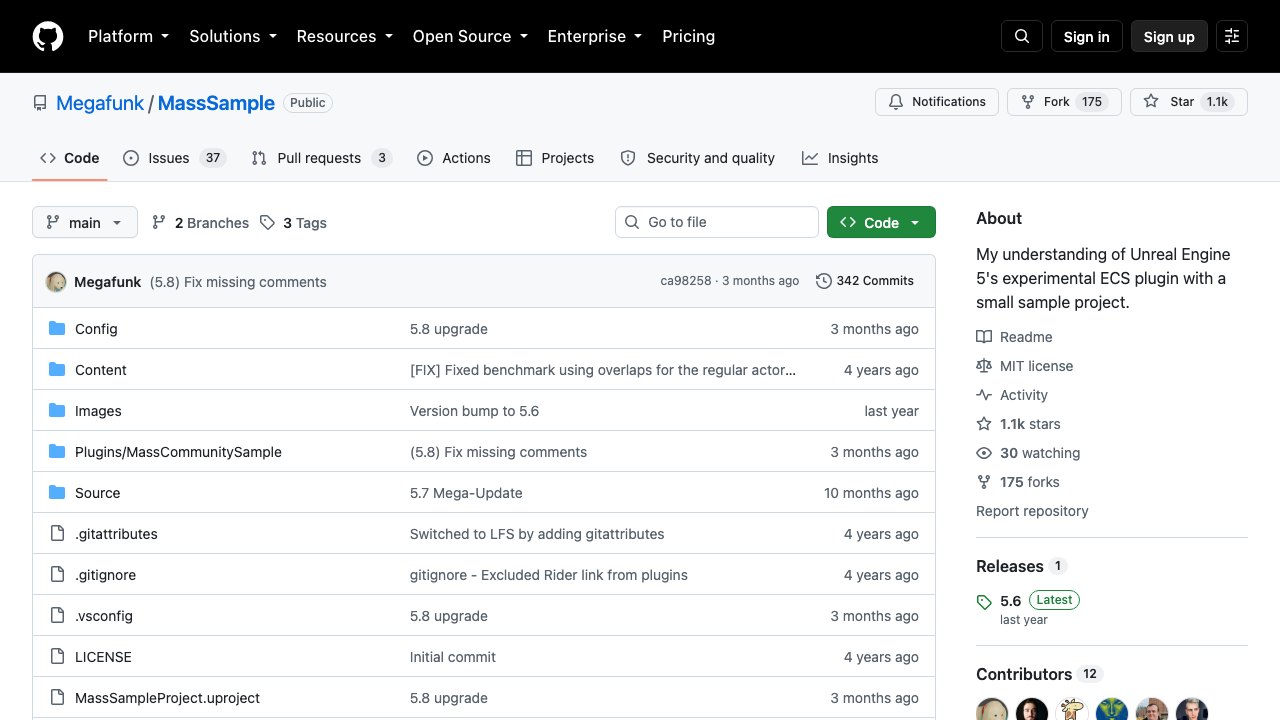Click the Source folder icon
The image size is (1280, 720).
pos(57,493)
